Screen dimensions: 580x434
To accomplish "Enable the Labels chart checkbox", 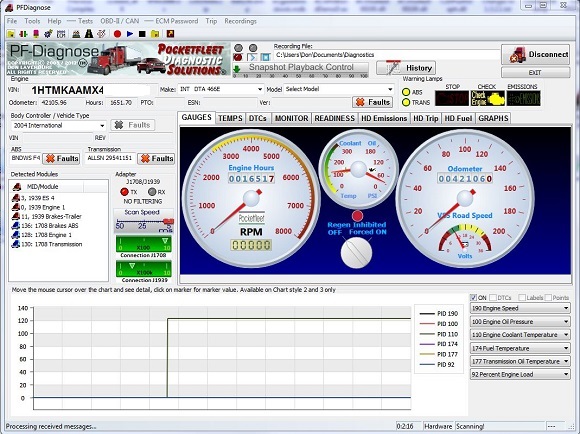I will (x=522, y=297).
